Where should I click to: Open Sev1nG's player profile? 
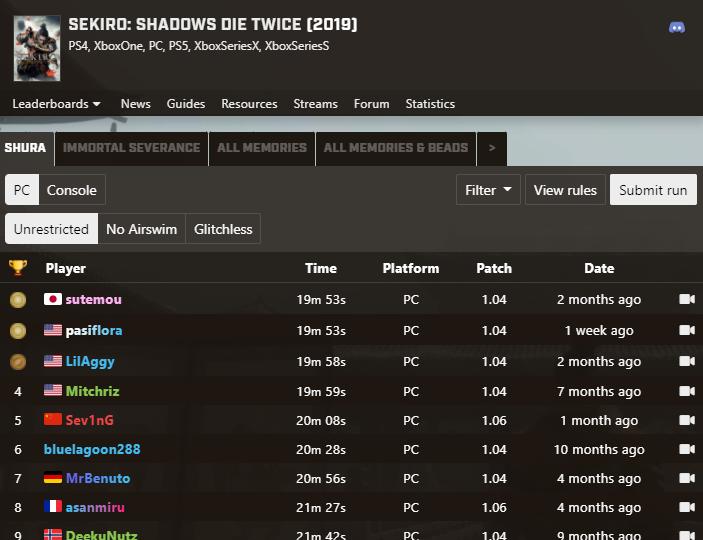tap(90, 420)
